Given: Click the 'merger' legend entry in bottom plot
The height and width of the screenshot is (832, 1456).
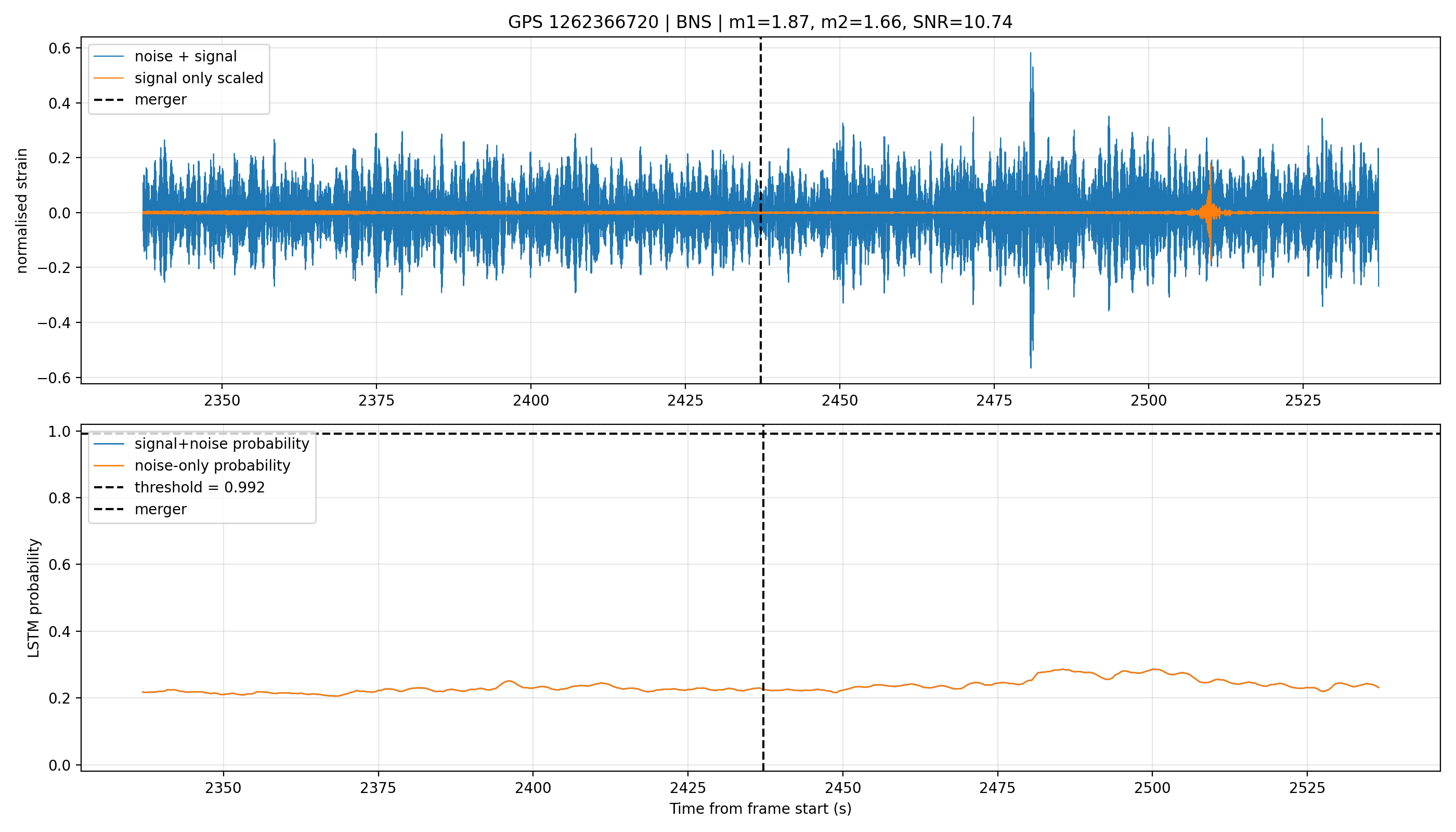Looking at the screenshot, I should (x=140, y=509).
